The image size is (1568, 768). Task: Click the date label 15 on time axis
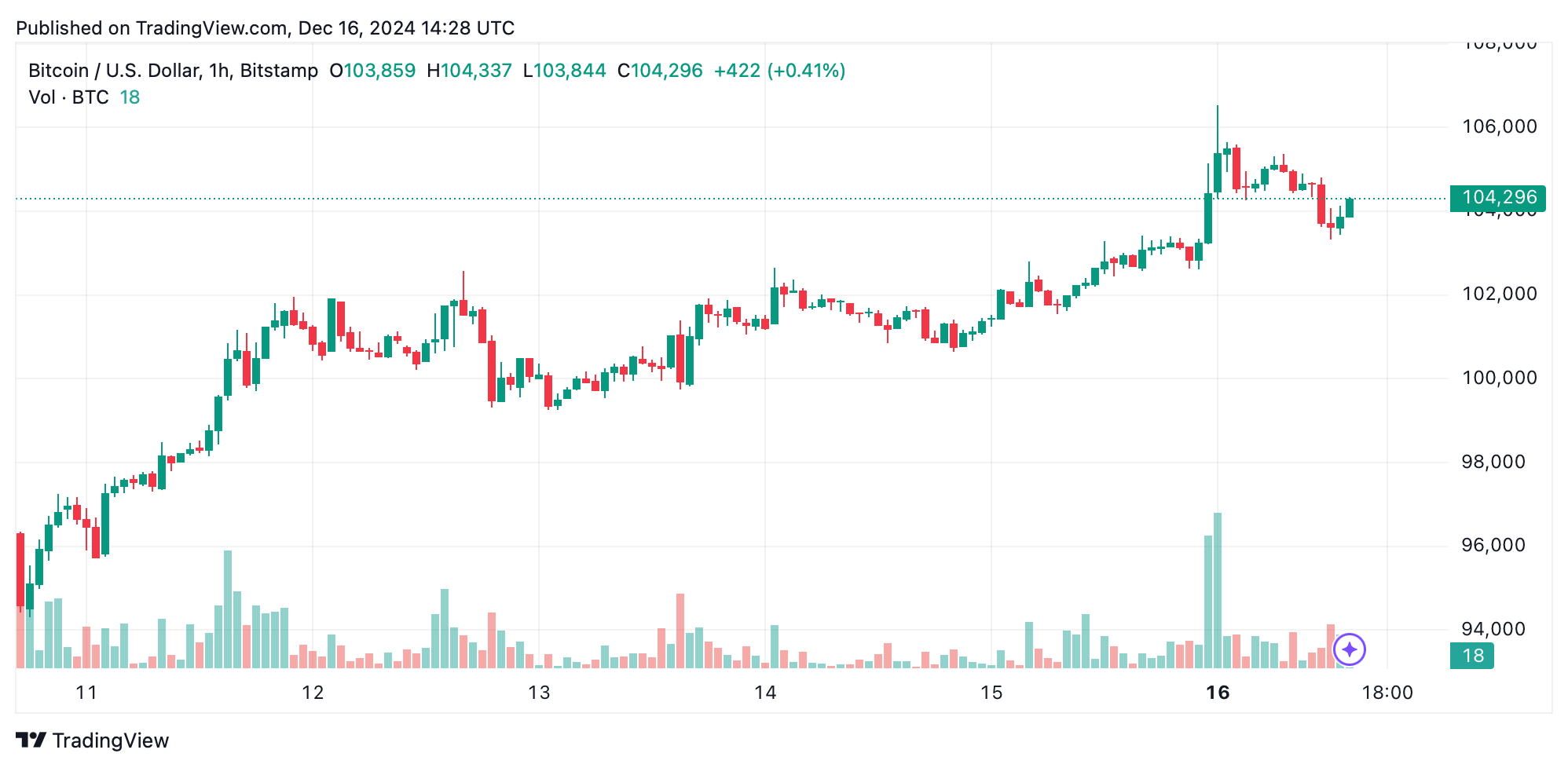991,693
